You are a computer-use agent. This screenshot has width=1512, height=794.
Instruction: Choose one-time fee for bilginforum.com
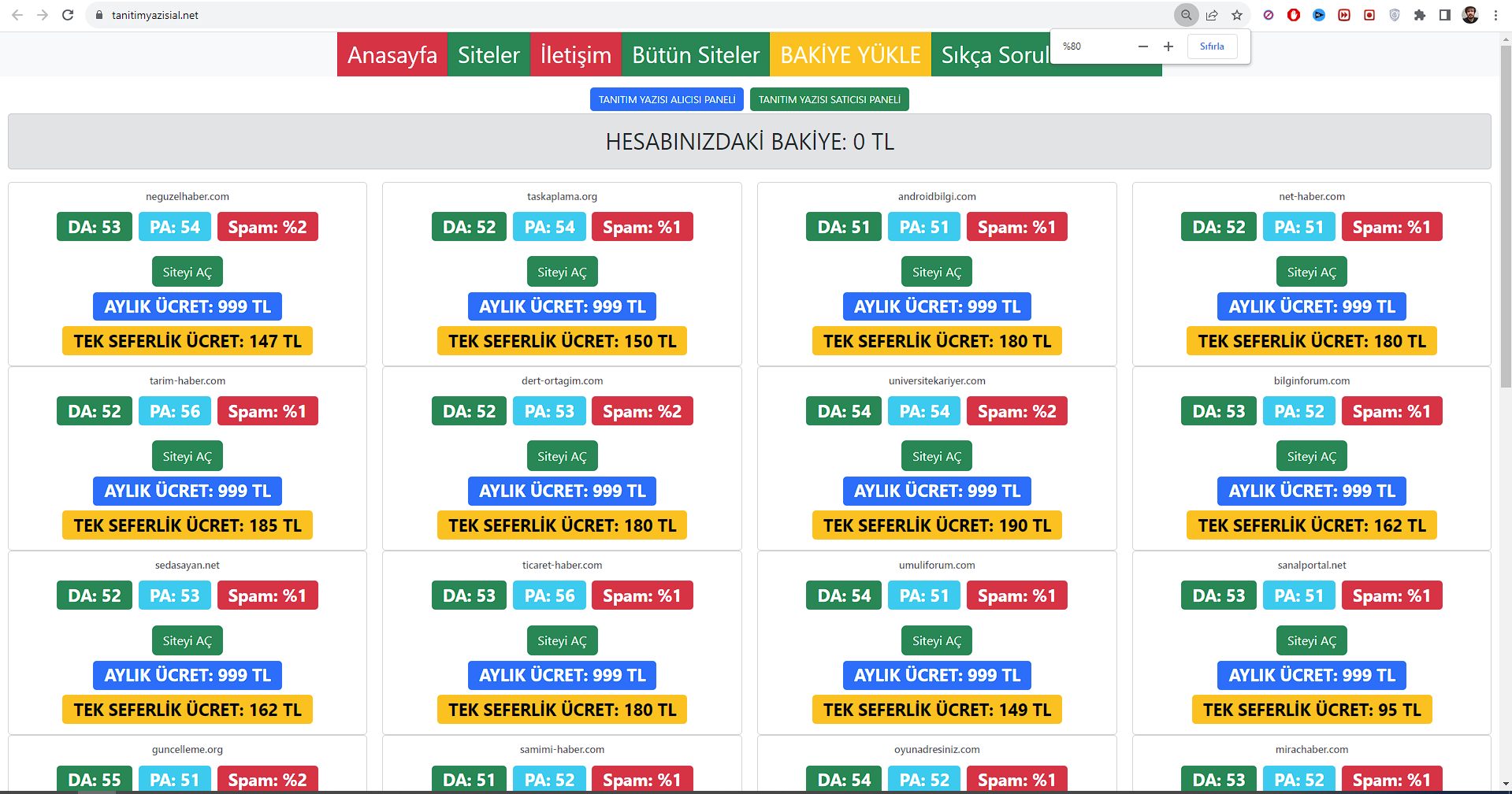tap(1312, 525)
